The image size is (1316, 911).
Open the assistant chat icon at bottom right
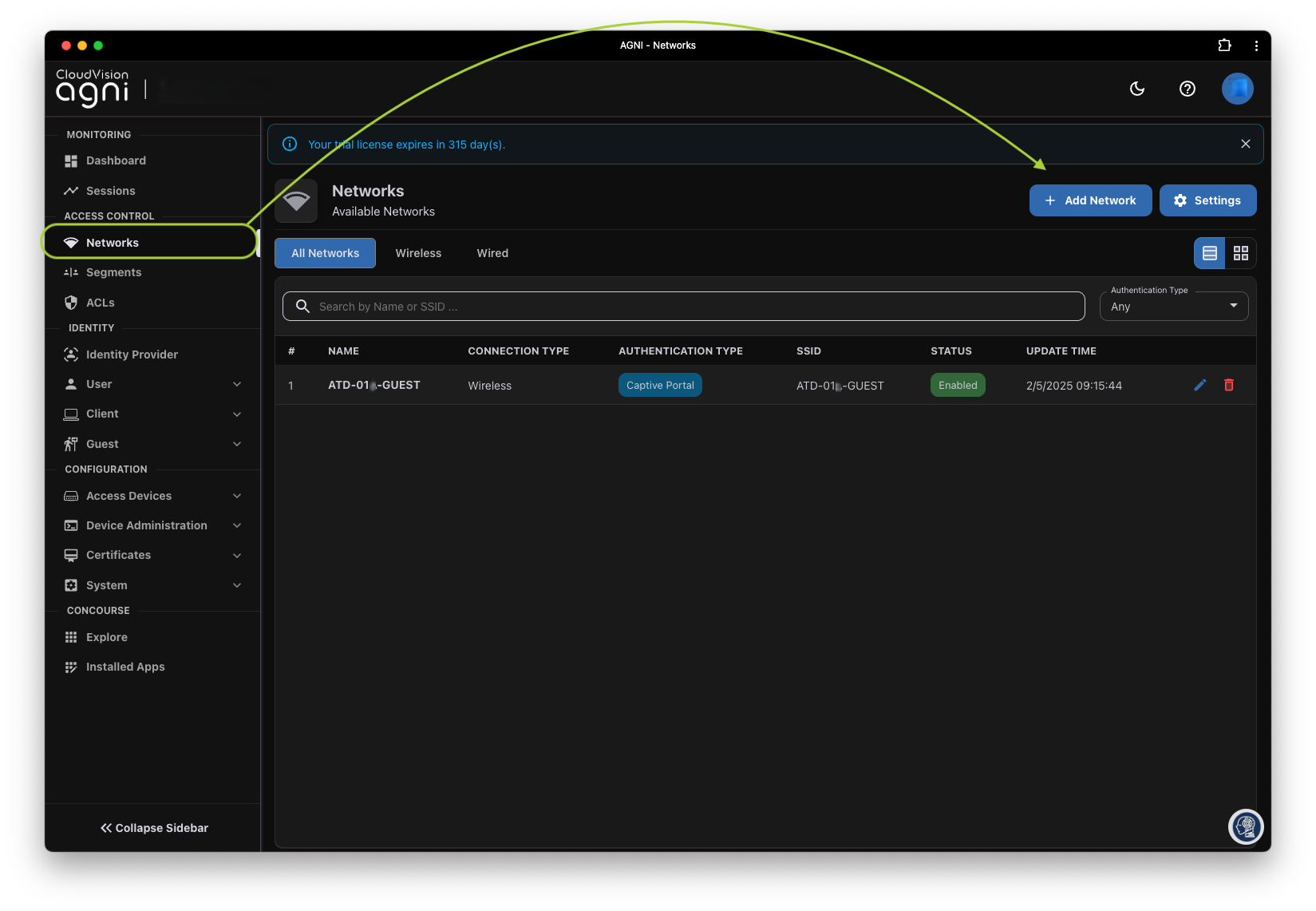tap(1245, 826)
